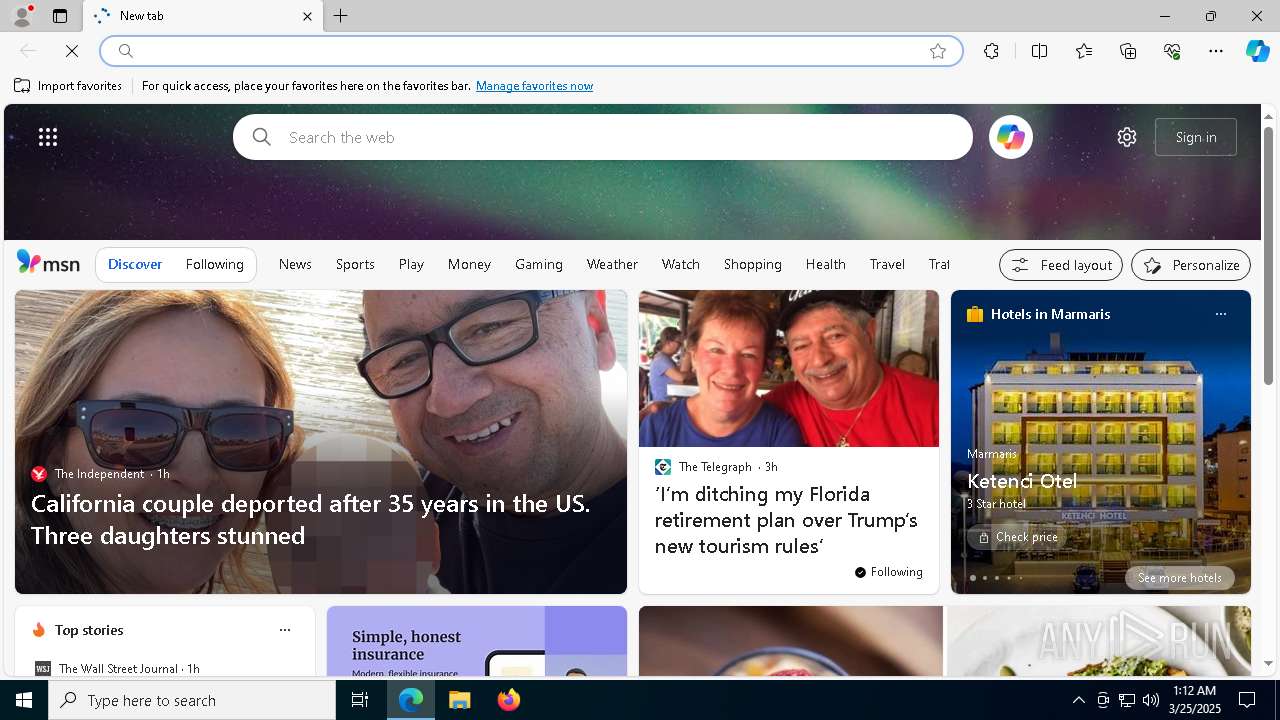The height and width of the screenshot is (720, 1280).
Task: Click the Top stories heading
Action: pyautogui.click(x=89, y=630)
